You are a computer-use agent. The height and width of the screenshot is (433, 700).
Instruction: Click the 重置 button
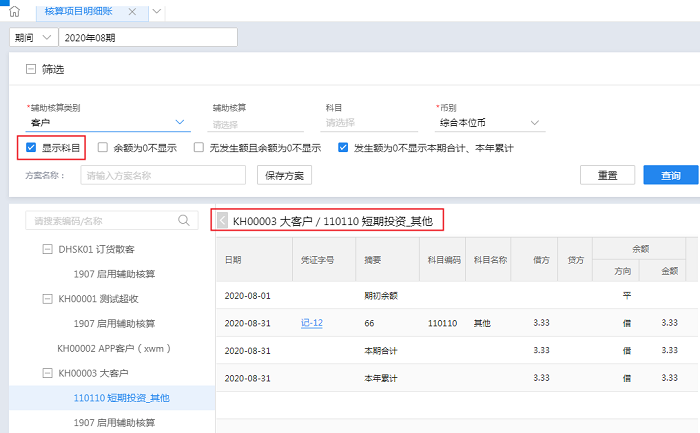tap(607, 175)
